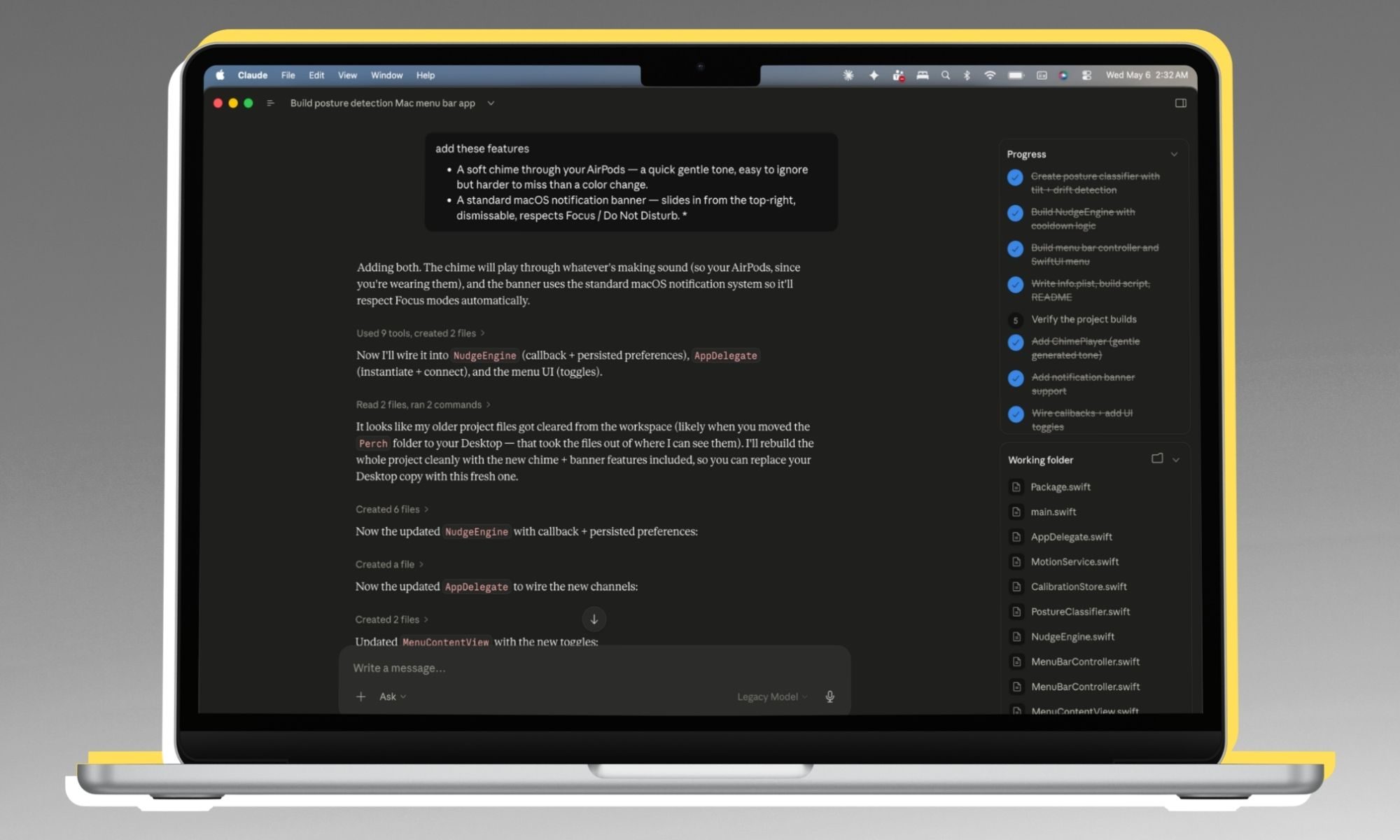Viewport: 1400px width, 840px height.
Task: Open Control Center from the menu bar
Action: tap(1086, 75)
